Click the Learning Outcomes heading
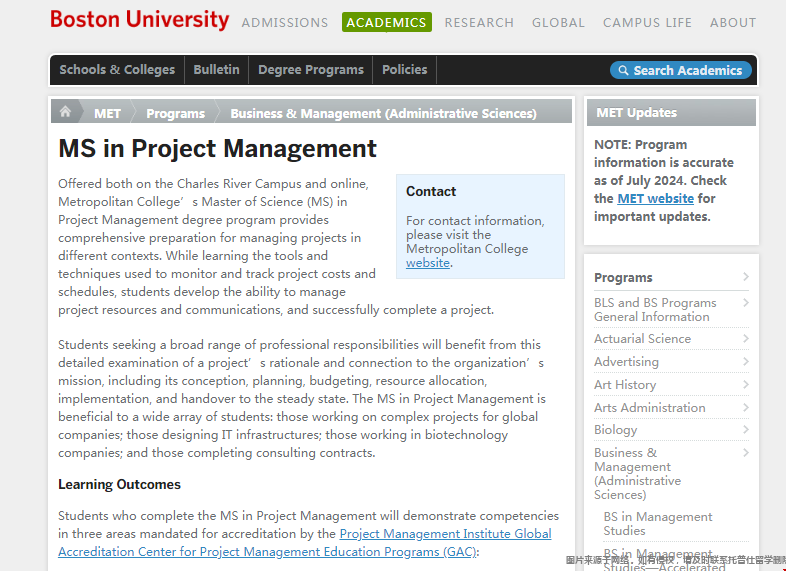Image resolution: width=786 pixels, height=571 pixels. (x=119, y=484)
